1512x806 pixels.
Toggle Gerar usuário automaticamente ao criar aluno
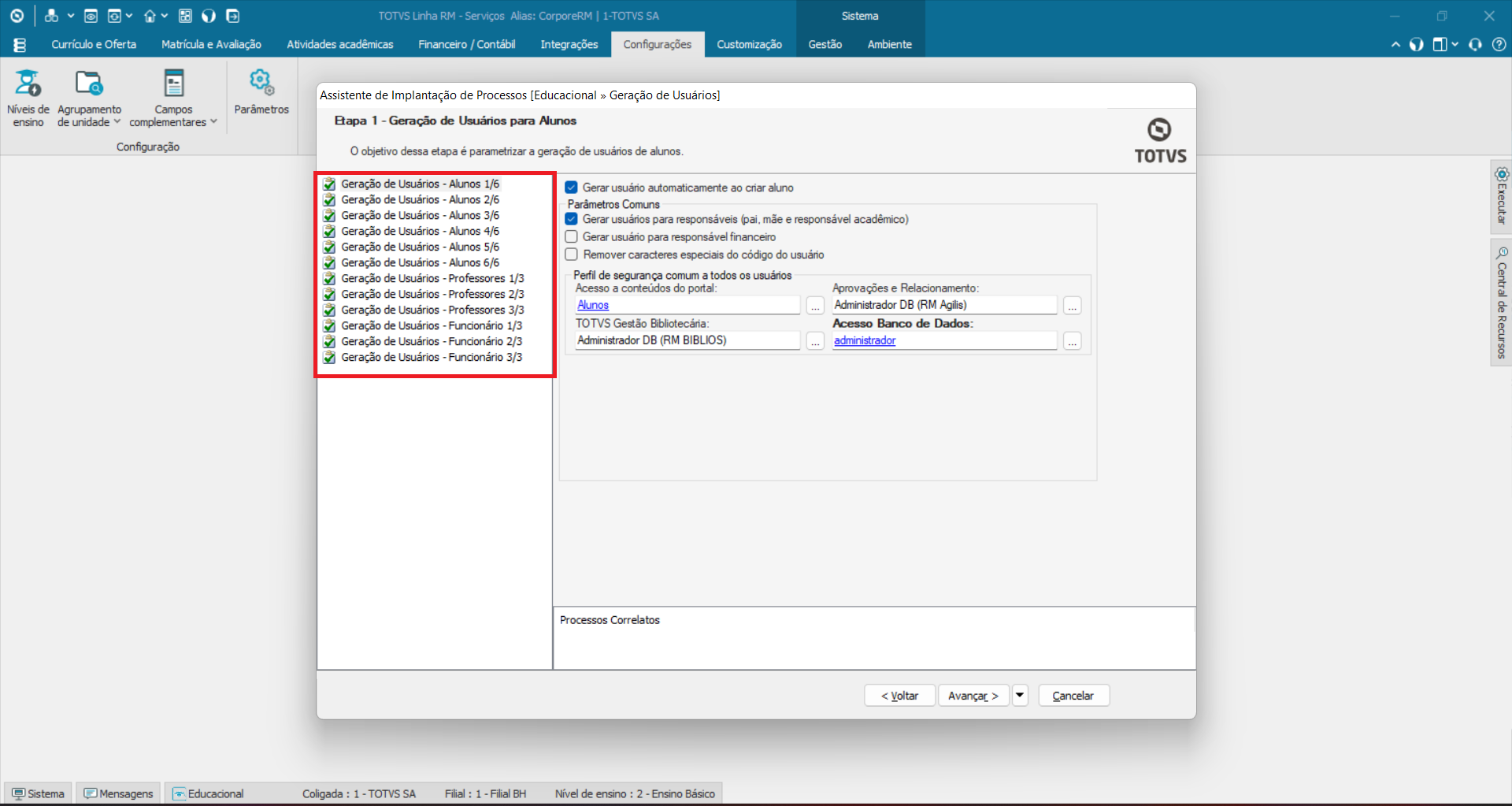pyautogui.click(x=572, y=188)
